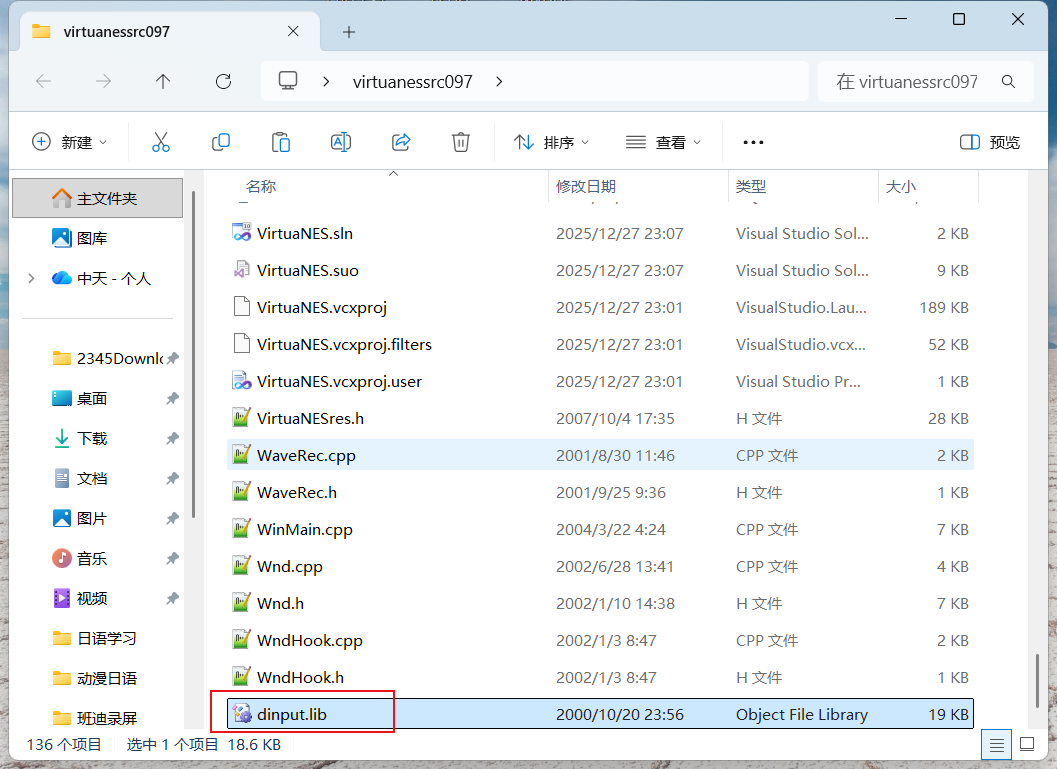
Task: Click the VirtuaNES.sln file icon
Action: tap(241, 233)
